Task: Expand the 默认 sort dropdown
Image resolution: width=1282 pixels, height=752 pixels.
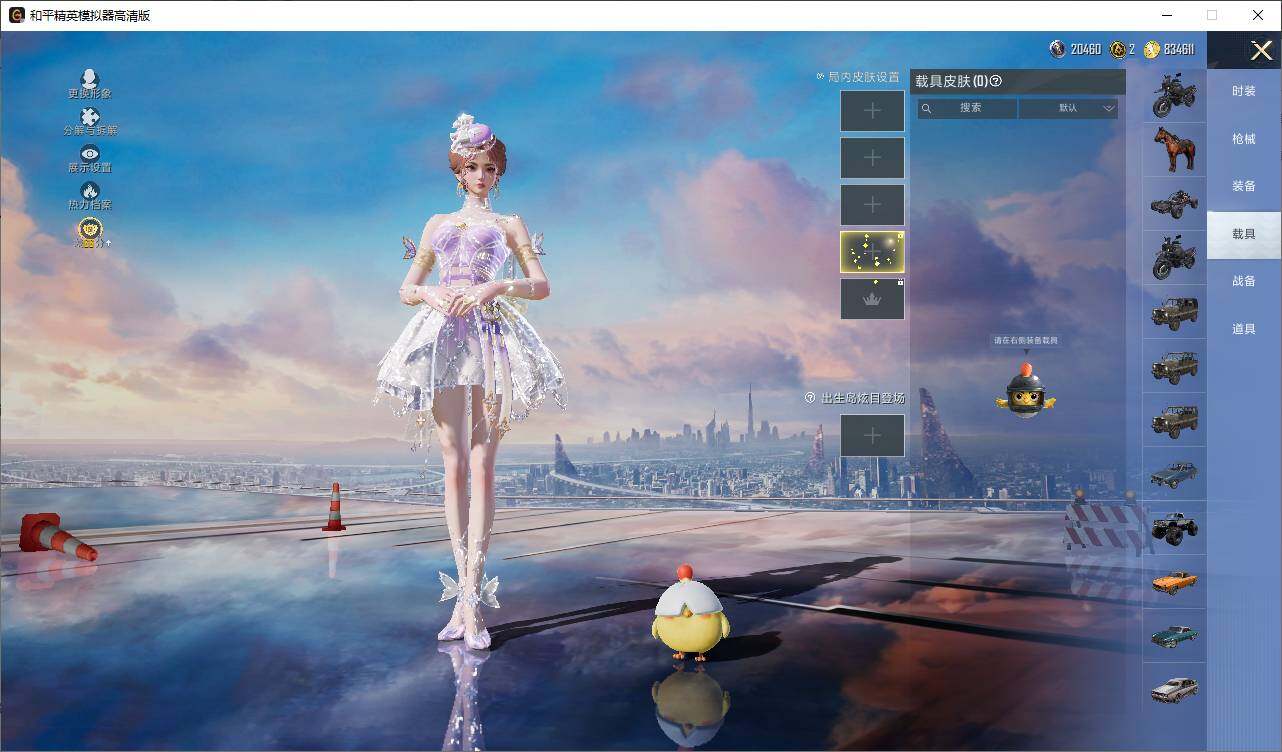Action: (1068, 108)
